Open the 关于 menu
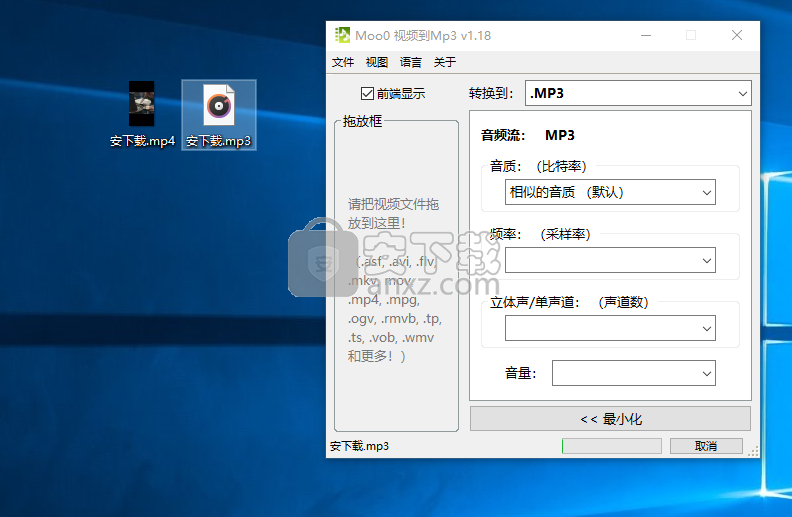Viewport: 792px width, 517px height. 444,62
